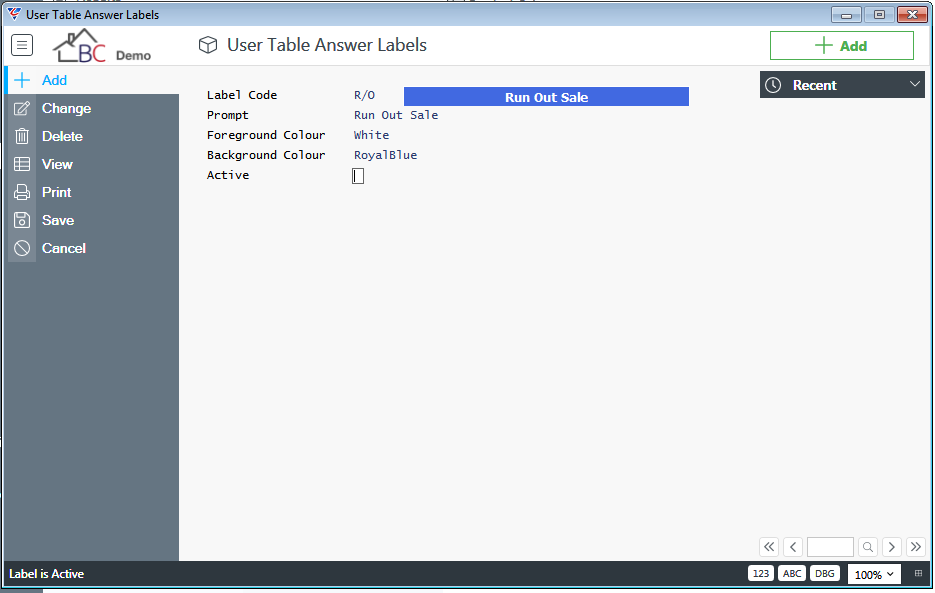Screen dimensions: 935x593
Task: Open the 100% zoom dropdown
Action: click(874, 575)
